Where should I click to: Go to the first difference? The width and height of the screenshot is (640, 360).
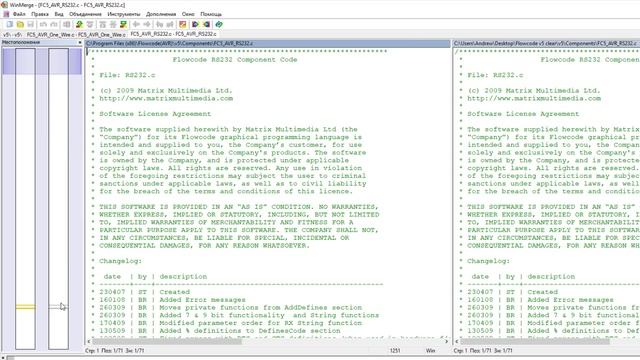[102, 24]
